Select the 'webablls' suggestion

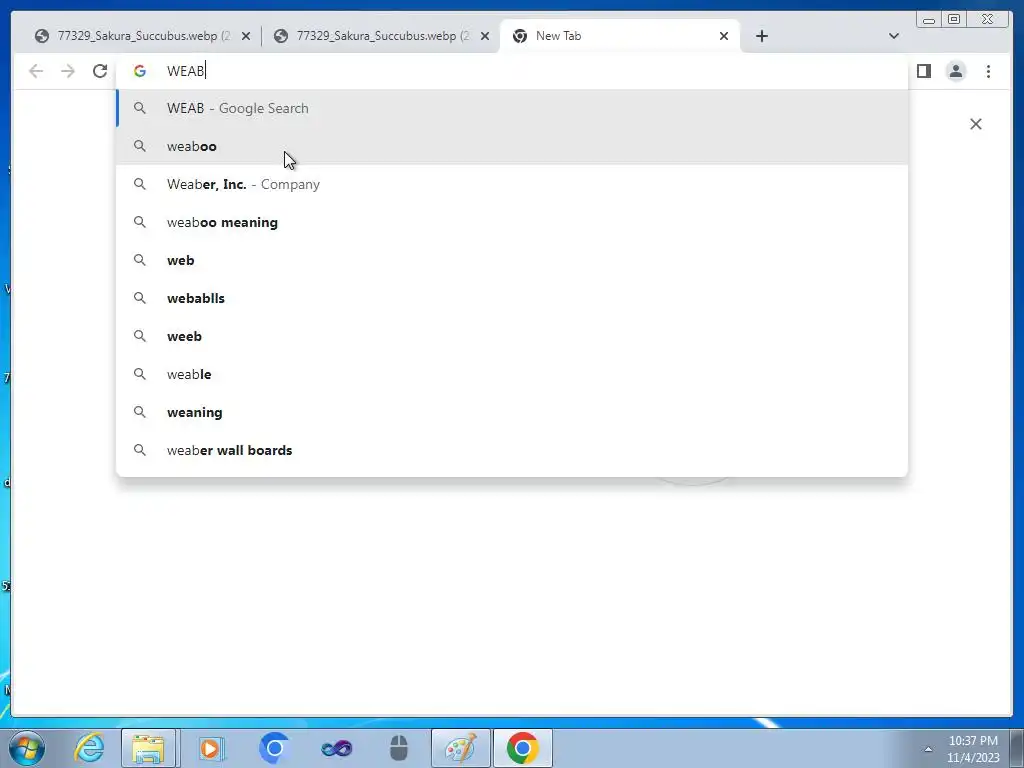(x=512, y=298)
